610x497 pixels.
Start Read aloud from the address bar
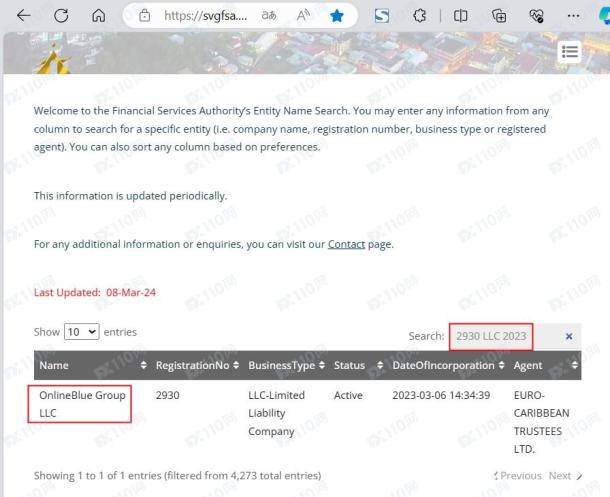tap(303, 16)
